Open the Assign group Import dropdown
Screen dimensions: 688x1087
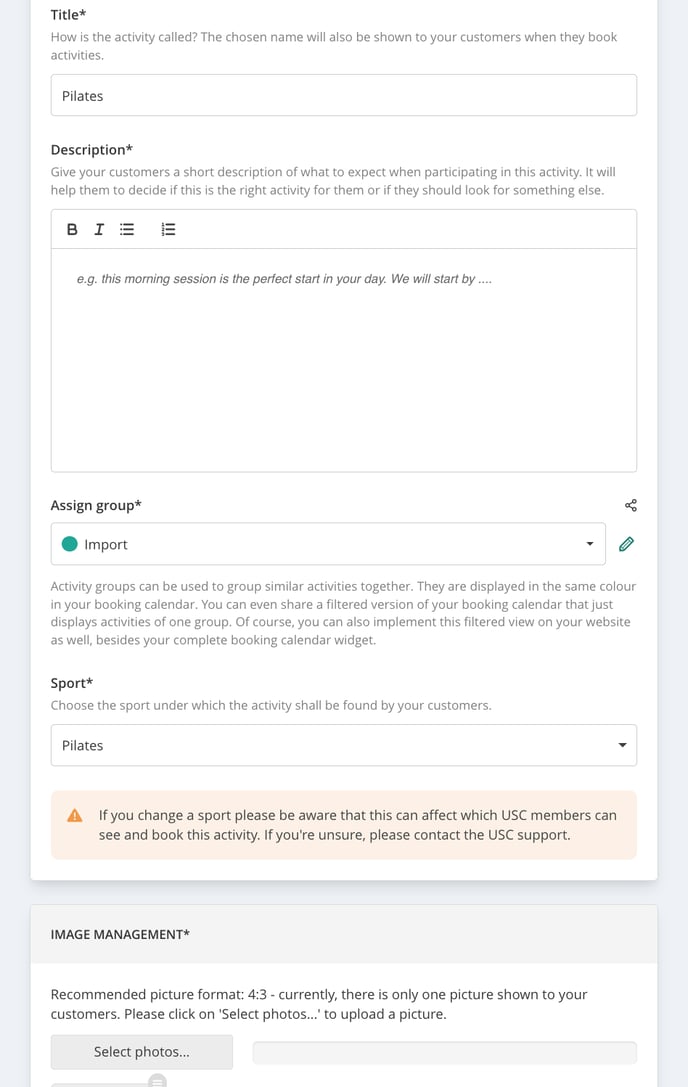pyautogui.click(x=328, y=544)
